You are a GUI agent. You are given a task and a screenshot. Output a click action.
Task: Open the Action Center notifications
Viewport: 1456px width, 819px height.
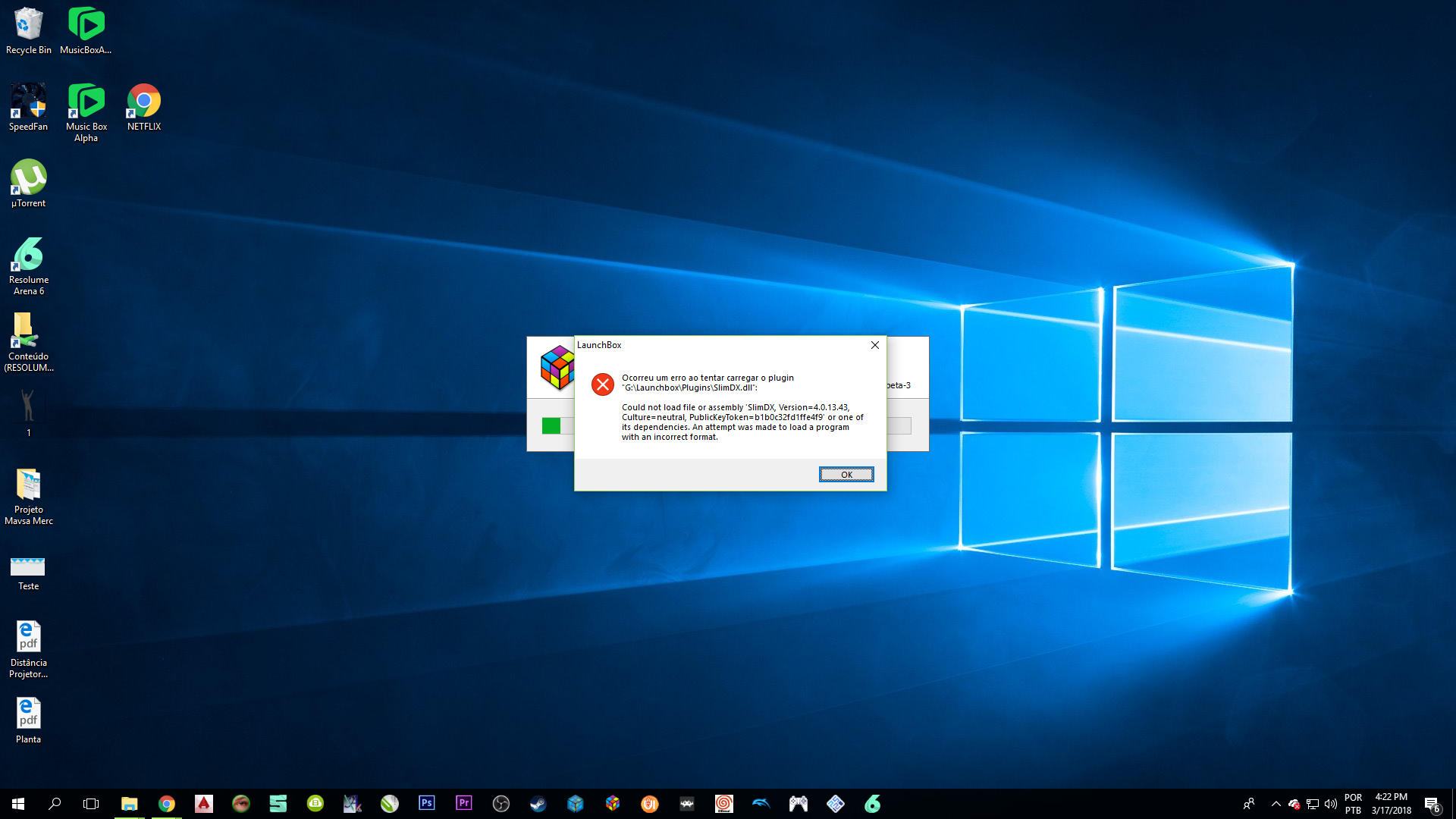pyautogui.click(x=1432, y=804)
